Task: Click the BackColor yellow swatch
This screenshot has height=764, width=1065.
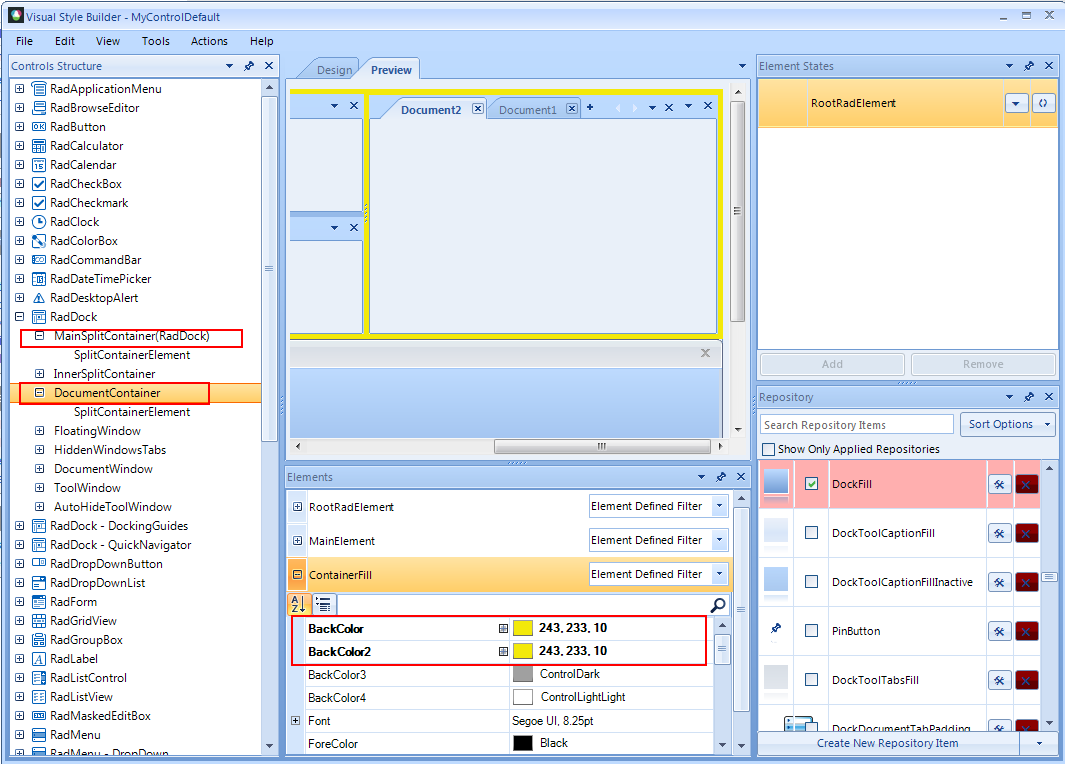Action: coord(522,628)
